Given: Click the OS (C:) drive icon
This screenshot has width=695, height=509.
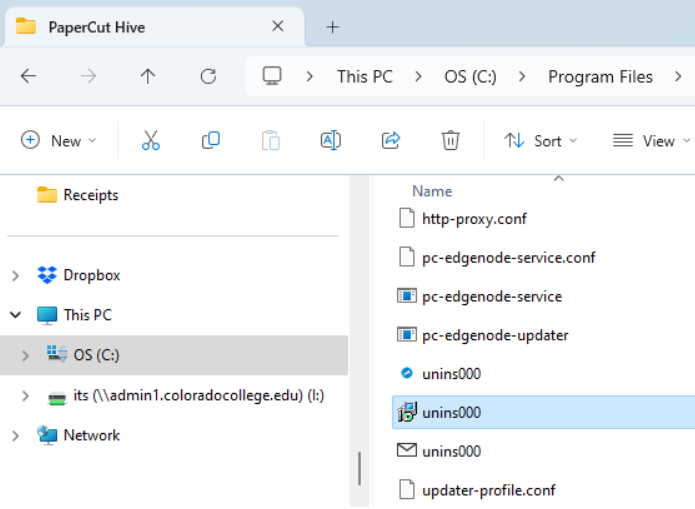Looking at the screenshot, I should 57,354.
